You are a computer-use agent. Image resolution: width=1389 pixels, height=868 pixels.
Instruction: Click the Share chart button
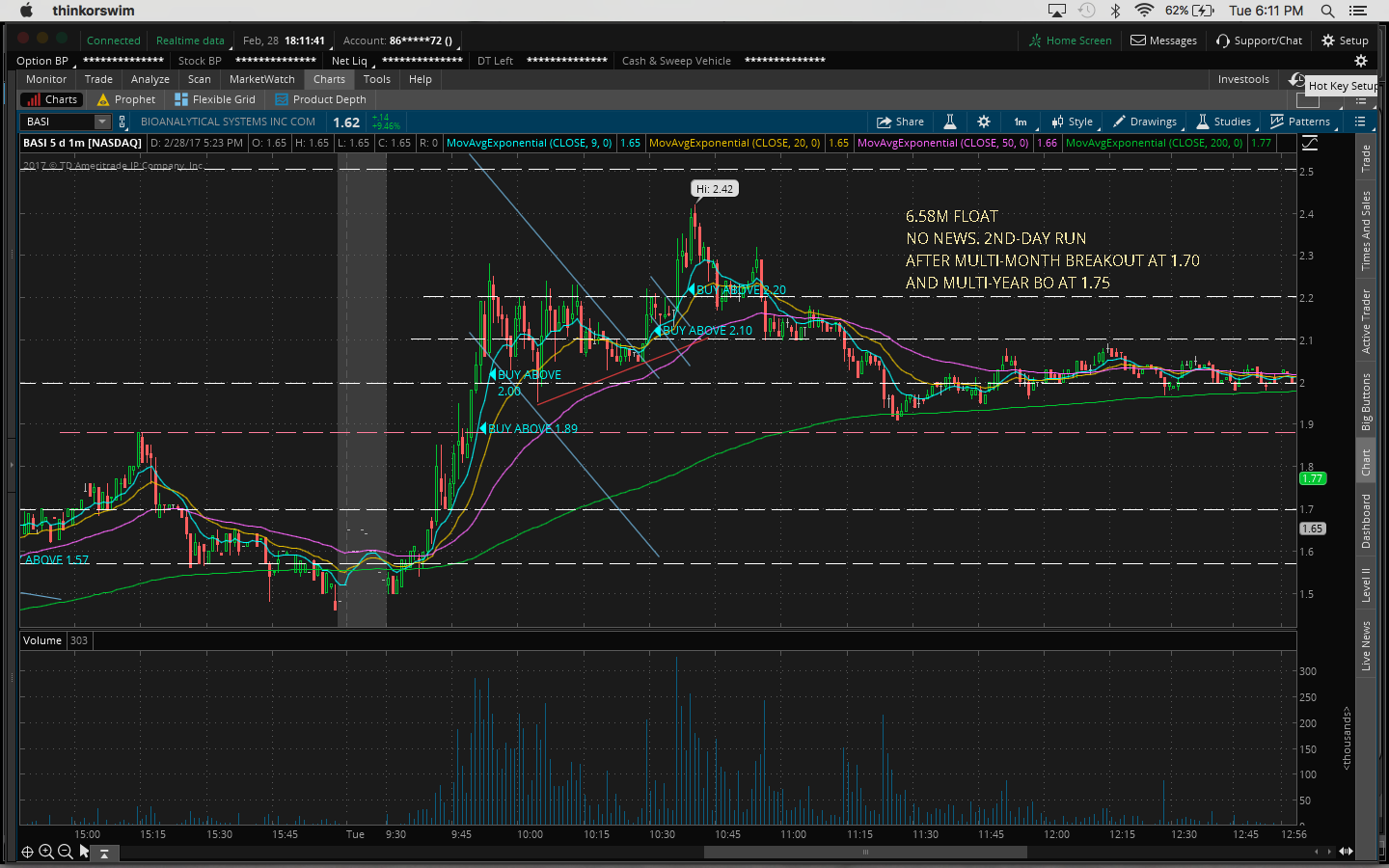pyautogui.click(x=900, y=122)
